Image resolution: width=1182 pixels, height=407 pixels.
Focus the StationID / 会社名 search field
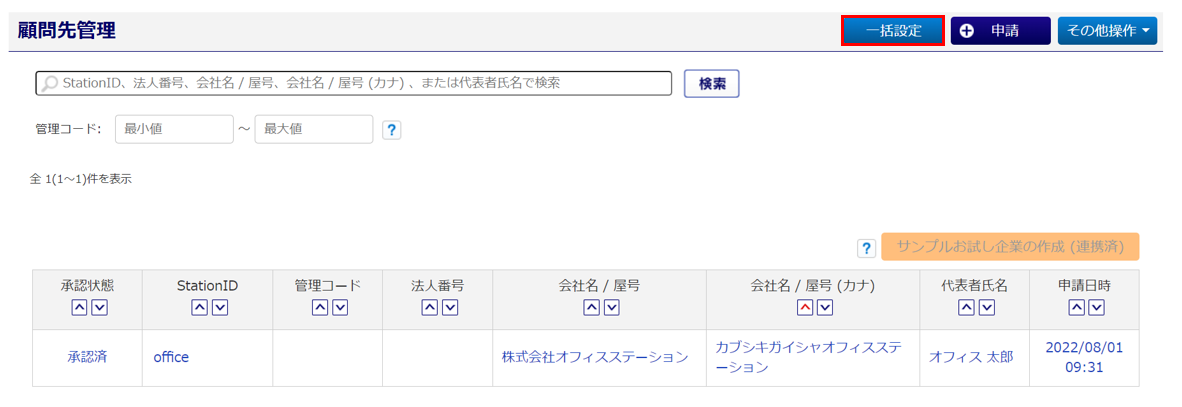pos(355,83)
